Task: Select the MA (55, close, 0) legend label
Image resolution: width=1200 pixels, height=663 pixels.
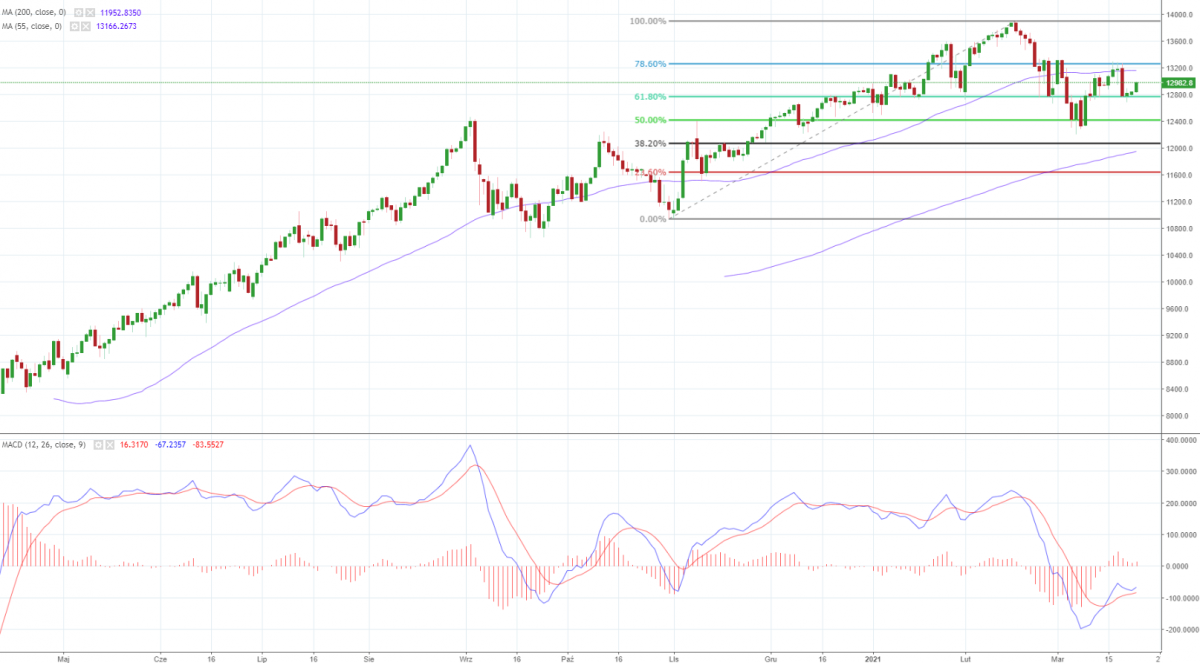Action: coord(32,26)
